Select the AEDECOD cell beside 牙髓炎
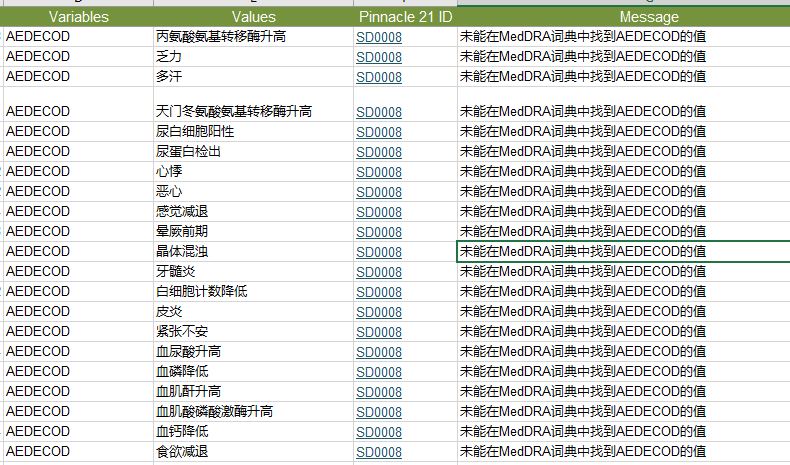Image resolution: width=790 pixels, height=465 pixels. click(78, 272)
